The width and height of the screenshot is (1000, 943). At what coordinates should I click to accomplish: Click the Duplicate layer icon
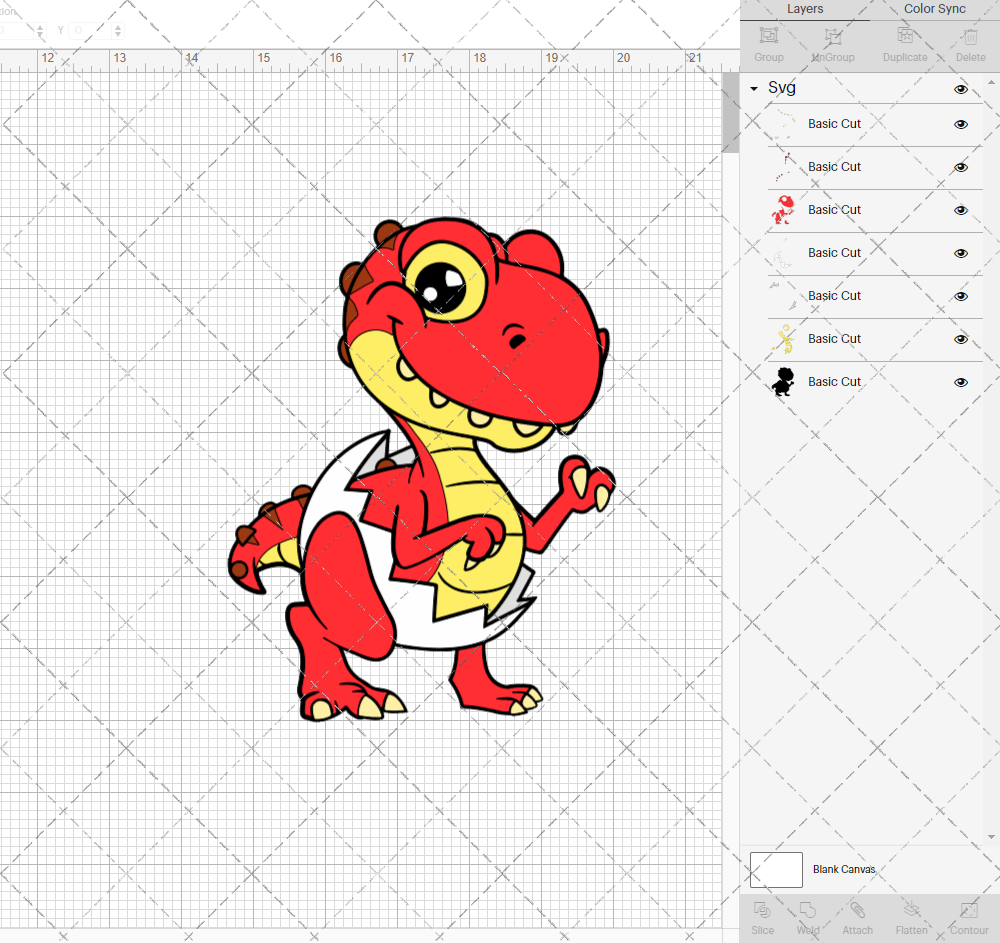(905, 35)
